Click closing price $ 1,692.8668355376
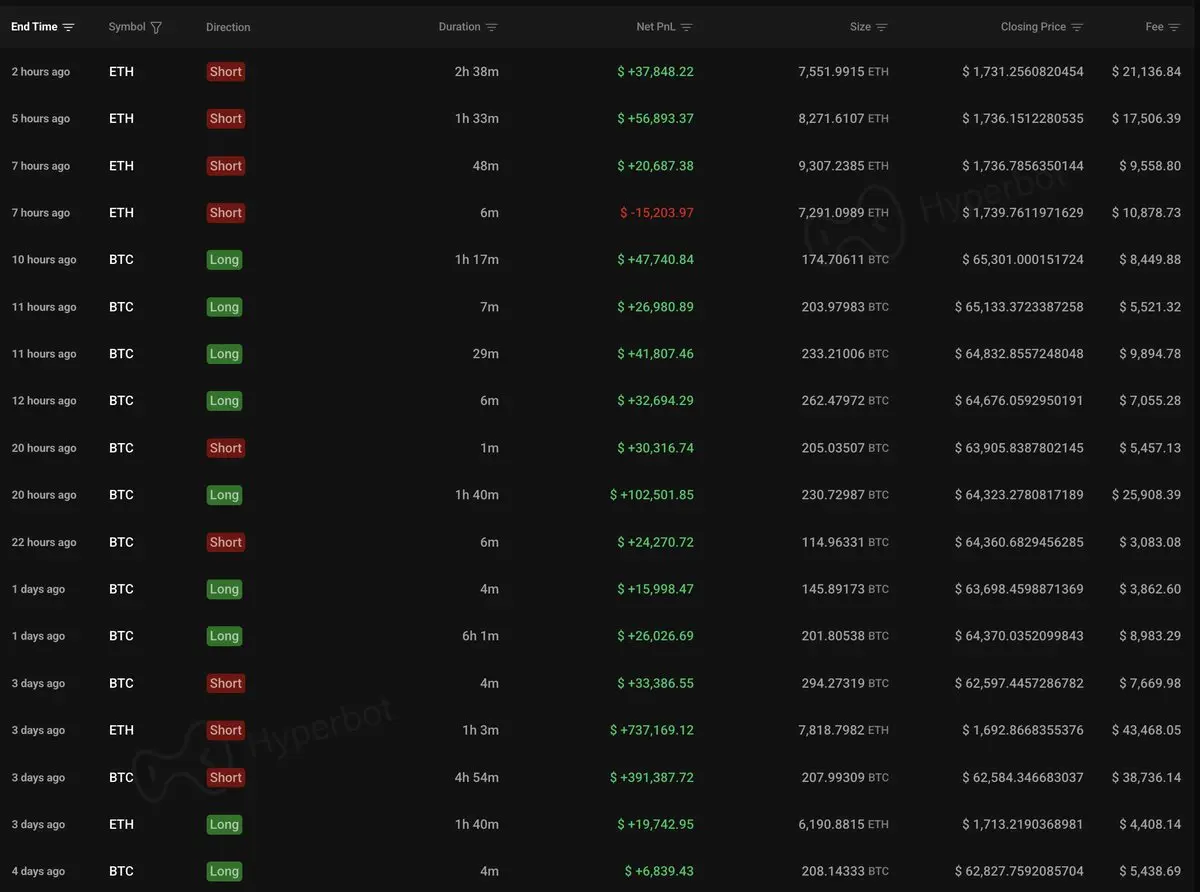1200x892 pixels. [1023, 731]
